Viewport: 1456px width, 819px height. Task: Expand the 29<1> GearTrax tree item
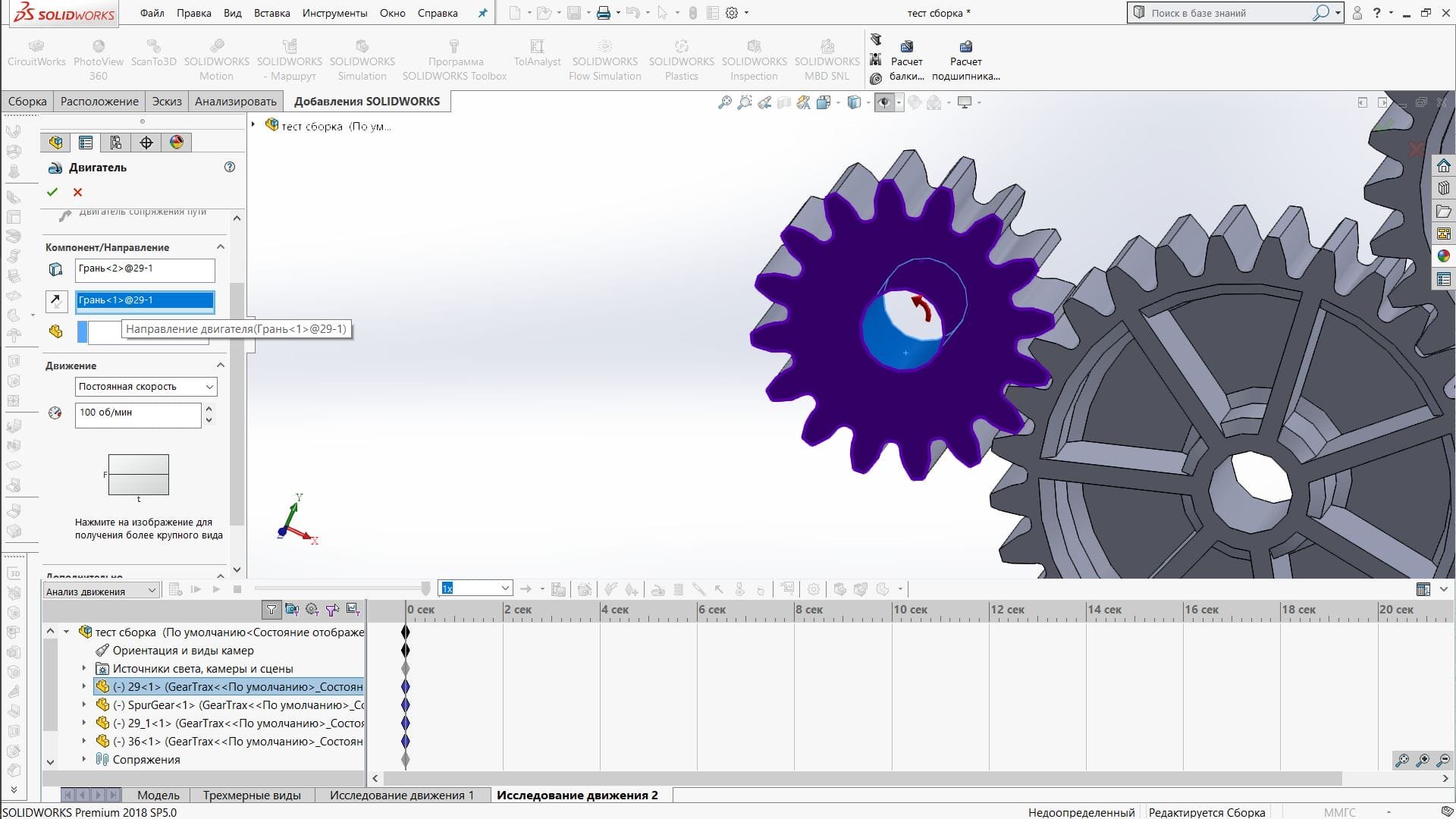(x=83, y=687)
